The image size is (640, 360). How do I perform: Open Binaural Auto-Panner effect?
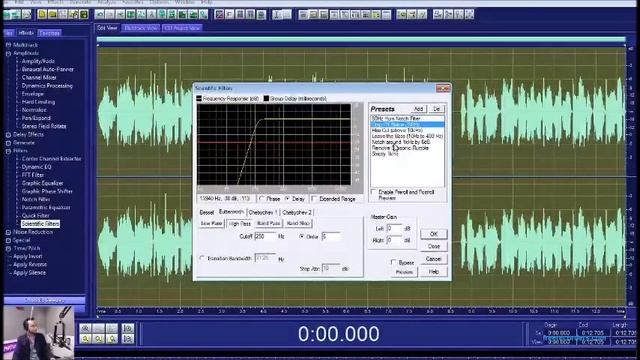[x=48, y=69]
